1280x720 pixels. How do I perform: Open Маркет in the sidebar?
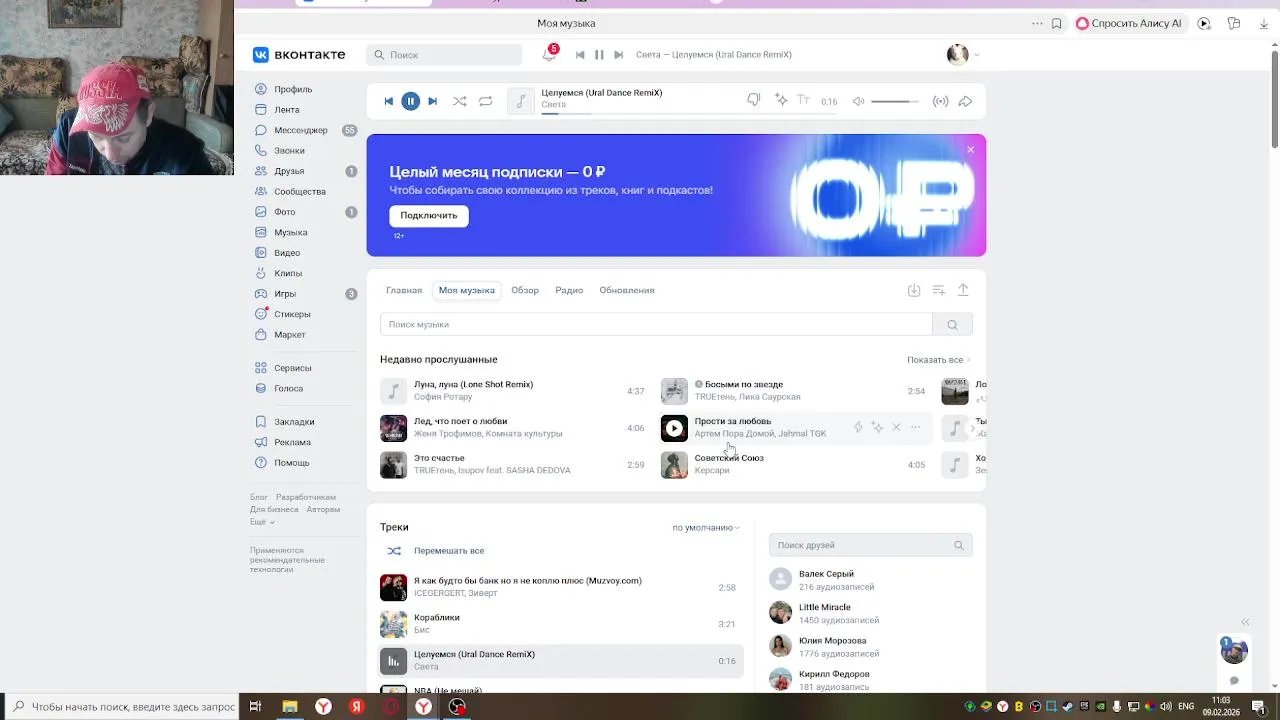pyautogui.click(x=289, y=335)
